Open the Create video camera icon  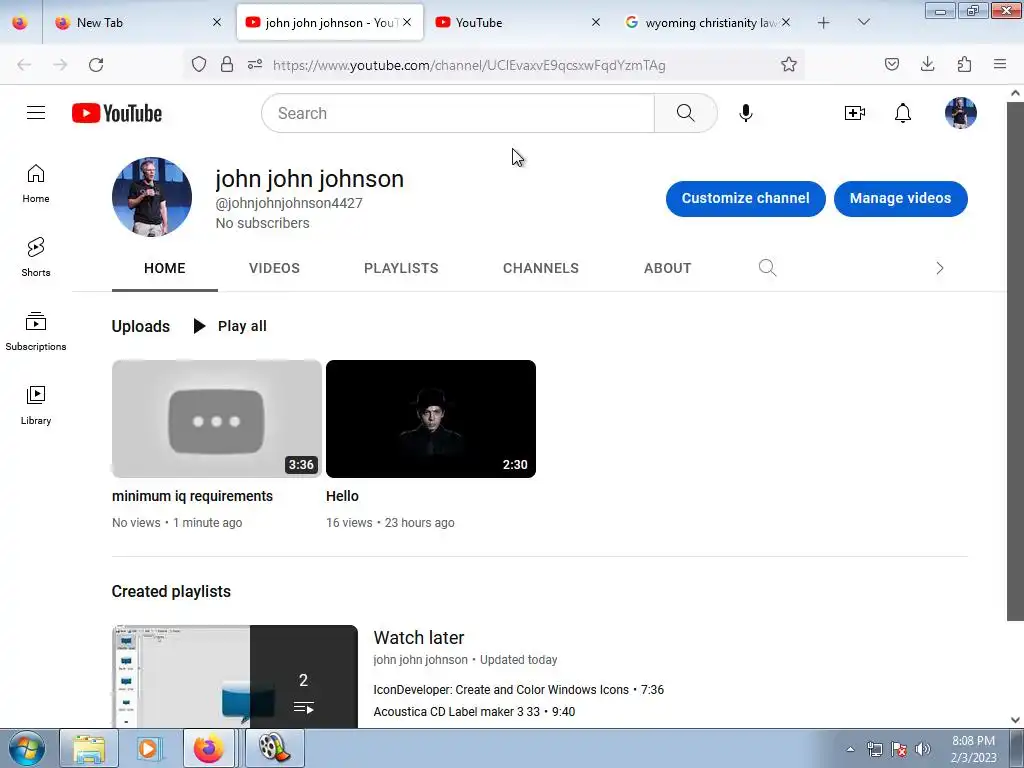tap(854, 113)
